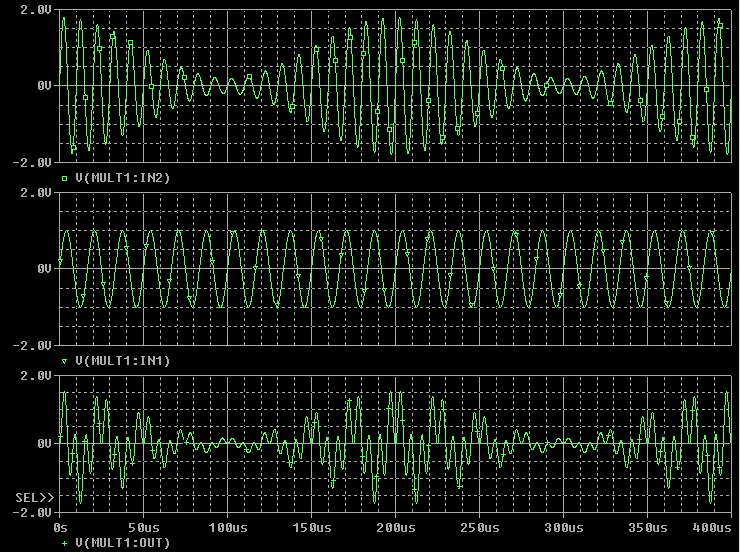Click the 50us time axis label

coord(144,527)
